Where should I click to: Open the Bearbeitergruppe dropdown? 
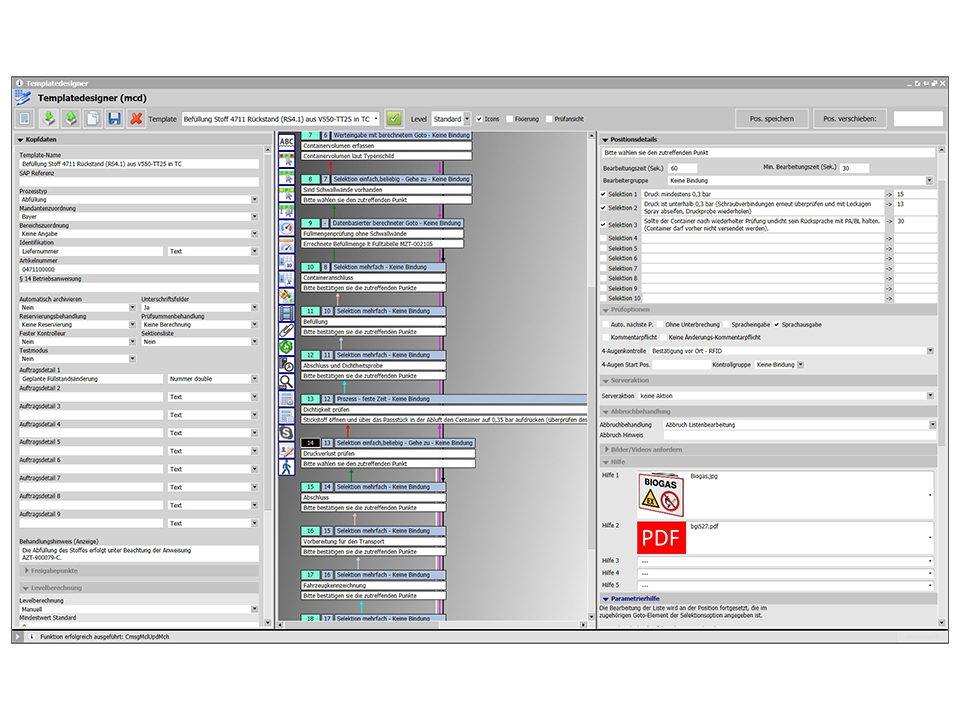tap(929, 181)
